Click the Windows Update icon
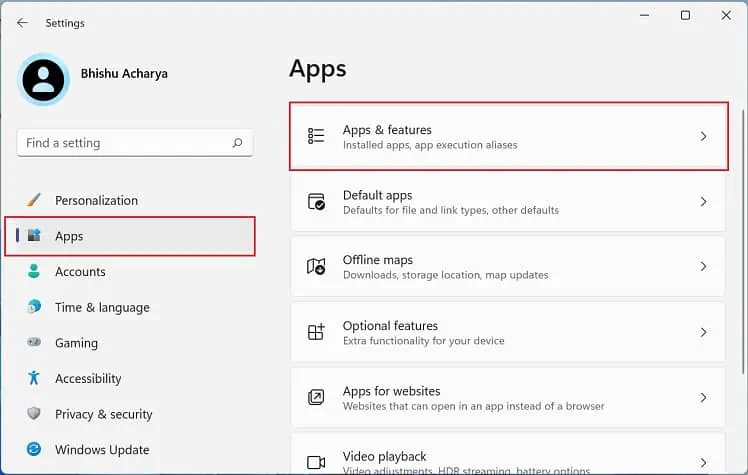The image size is (748, 475). click(x=34, y=450)
